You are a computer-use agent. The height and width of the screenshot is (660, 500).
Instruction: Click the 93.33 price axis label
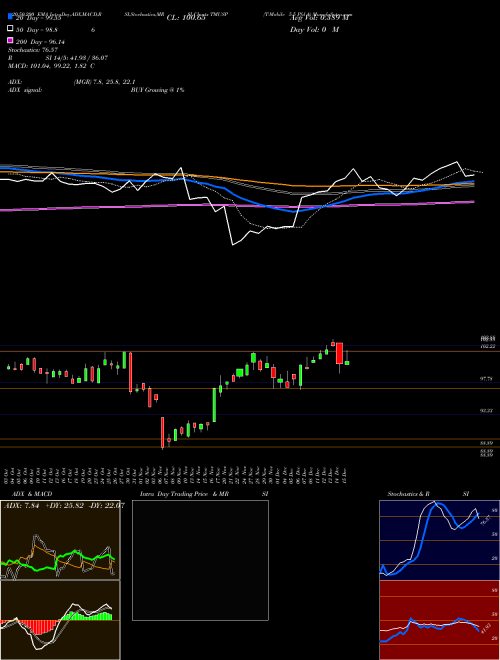(486, 411)
